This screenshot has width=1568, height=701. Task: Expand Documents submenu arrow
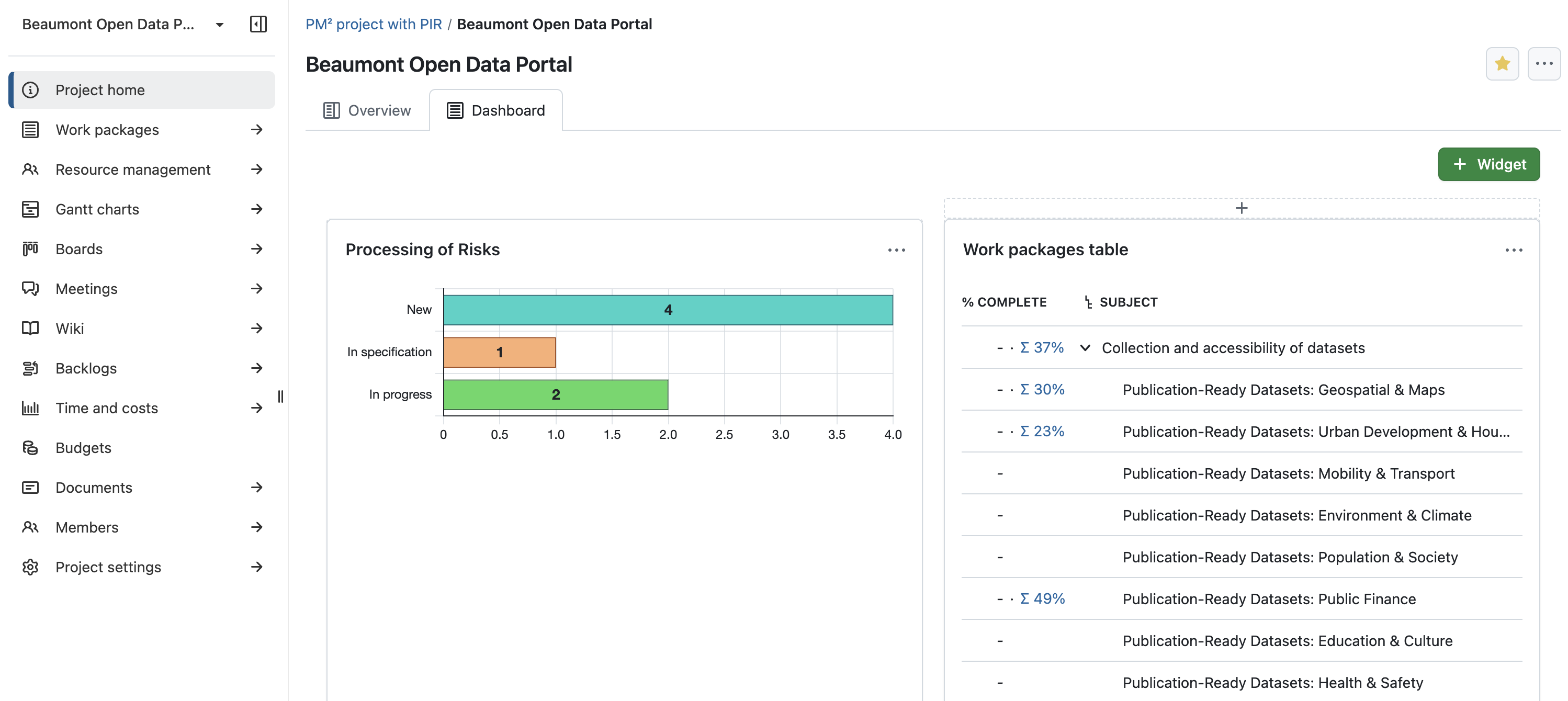pyautogui.click(x=257, y=488)
